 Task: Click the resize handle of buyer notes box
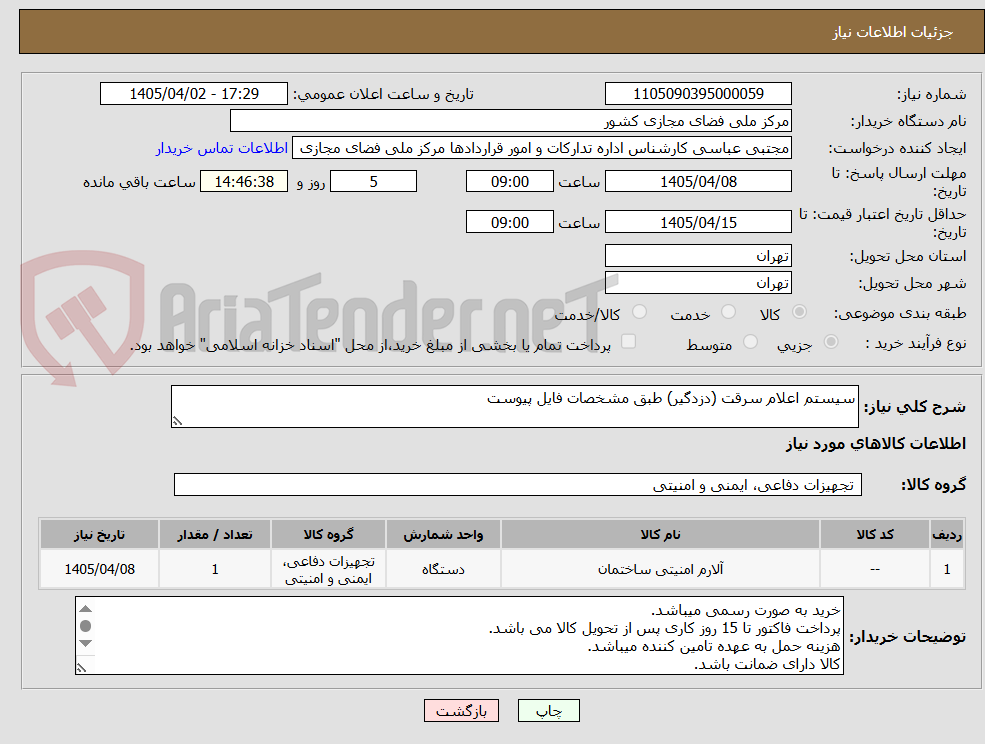(81, 669)
